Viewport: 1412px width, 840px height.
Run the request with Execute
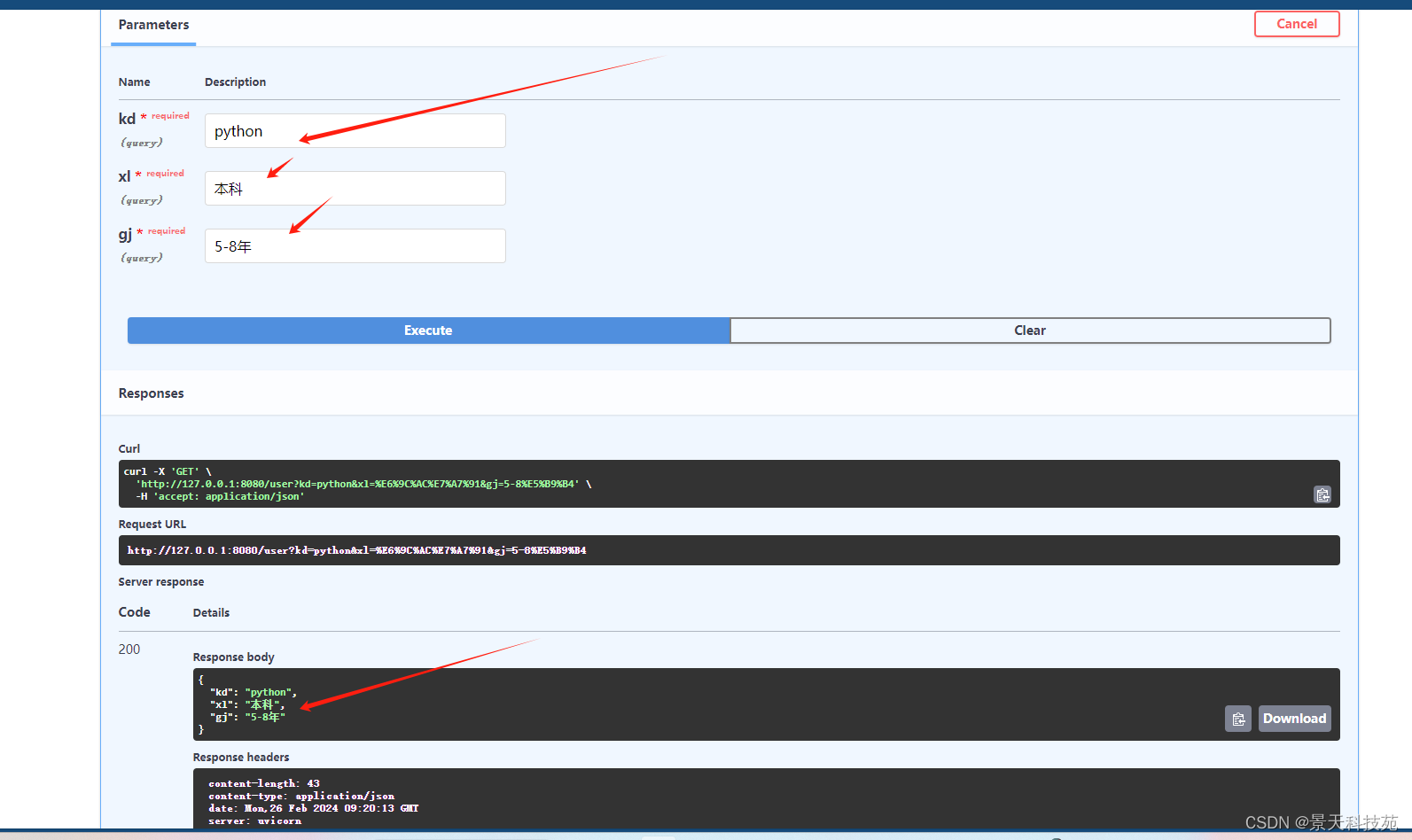click(x=428, y=331)
